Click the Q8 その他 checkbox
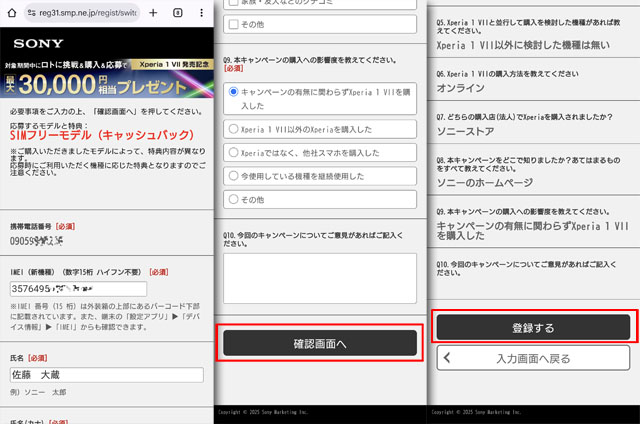 click(233, 24)
